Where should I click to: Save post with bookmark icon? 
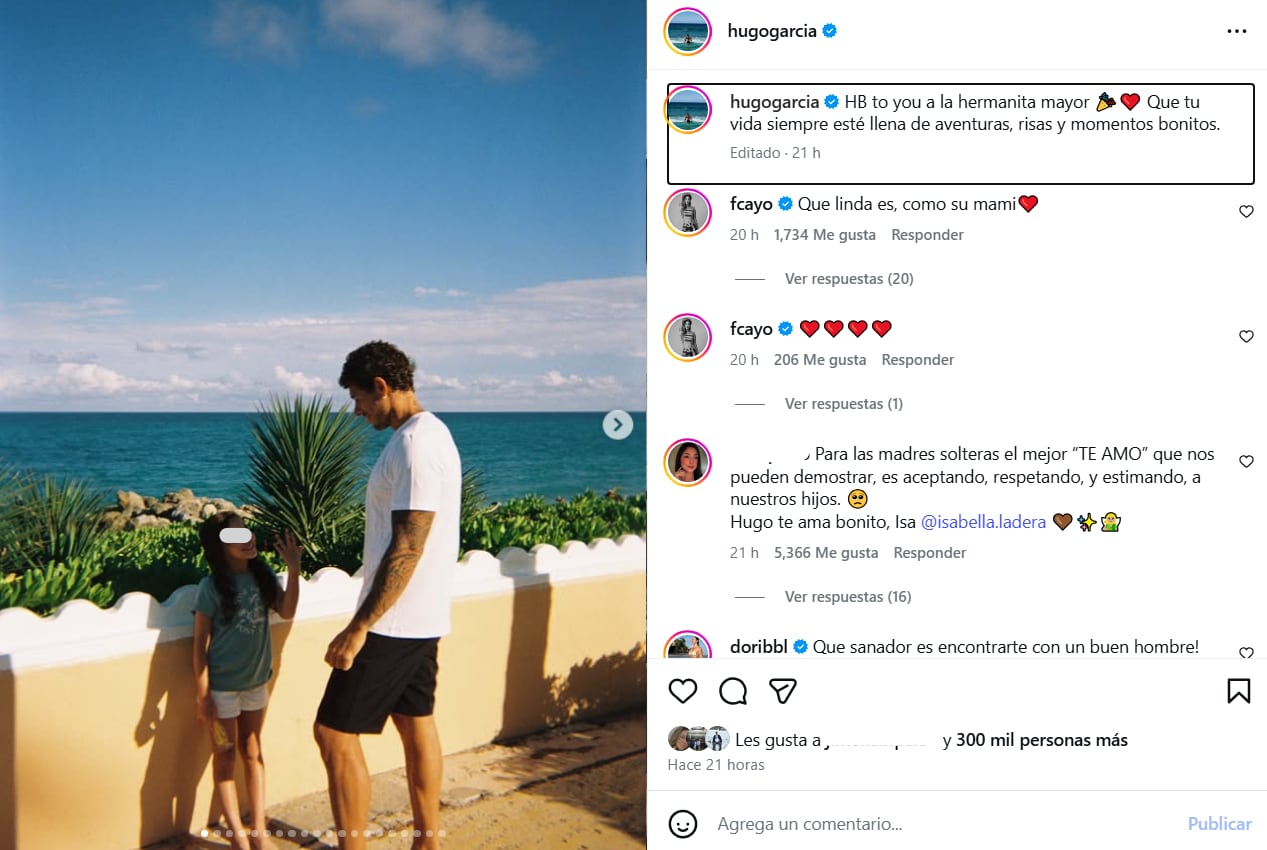click(x=1238, y=691)
